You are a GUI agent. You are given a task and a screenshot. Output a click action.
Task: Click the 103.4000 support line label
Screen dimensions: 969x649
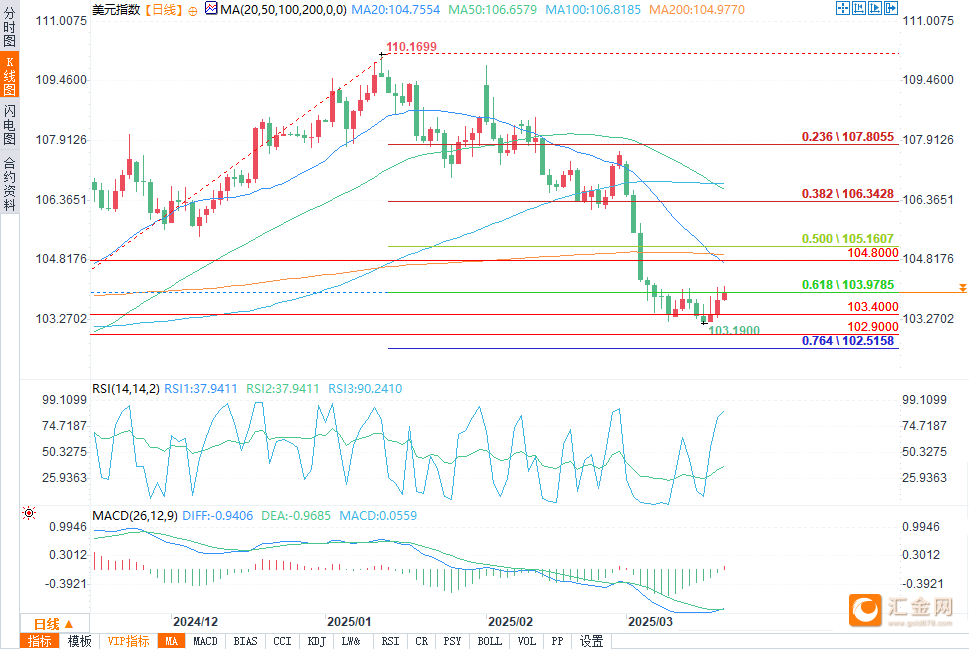(873, 307)
